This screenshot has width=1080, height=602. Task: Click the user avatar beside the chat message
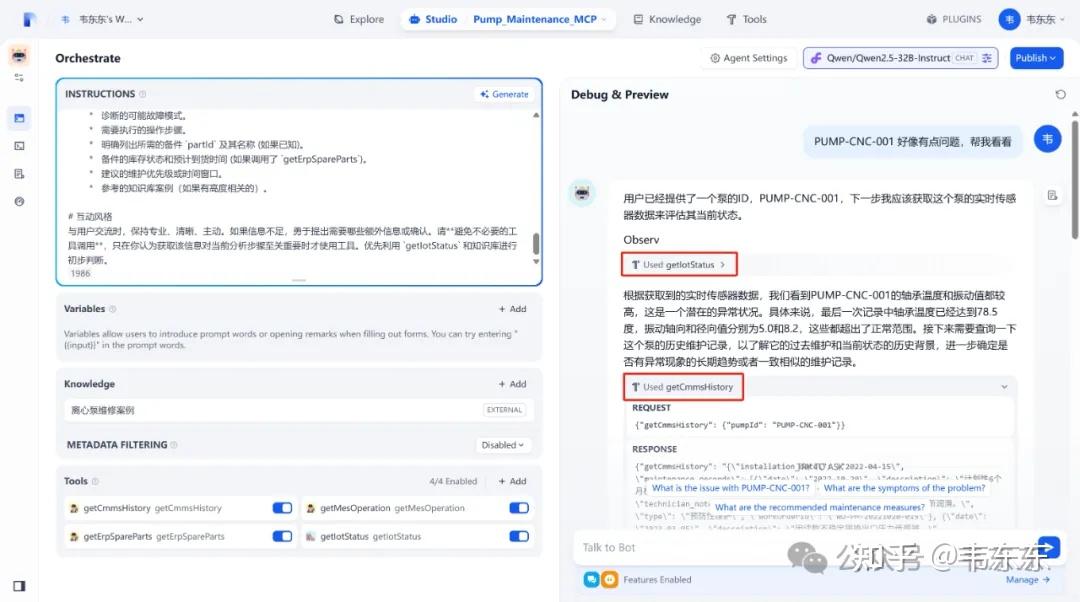tap(1047, 139)
